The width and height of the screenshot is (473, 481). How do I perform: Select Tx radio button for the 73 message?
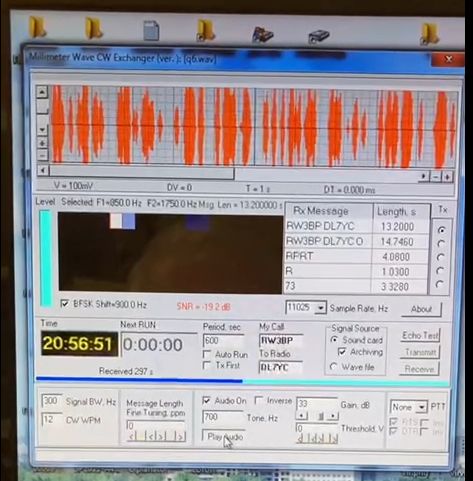pos(440,284)
